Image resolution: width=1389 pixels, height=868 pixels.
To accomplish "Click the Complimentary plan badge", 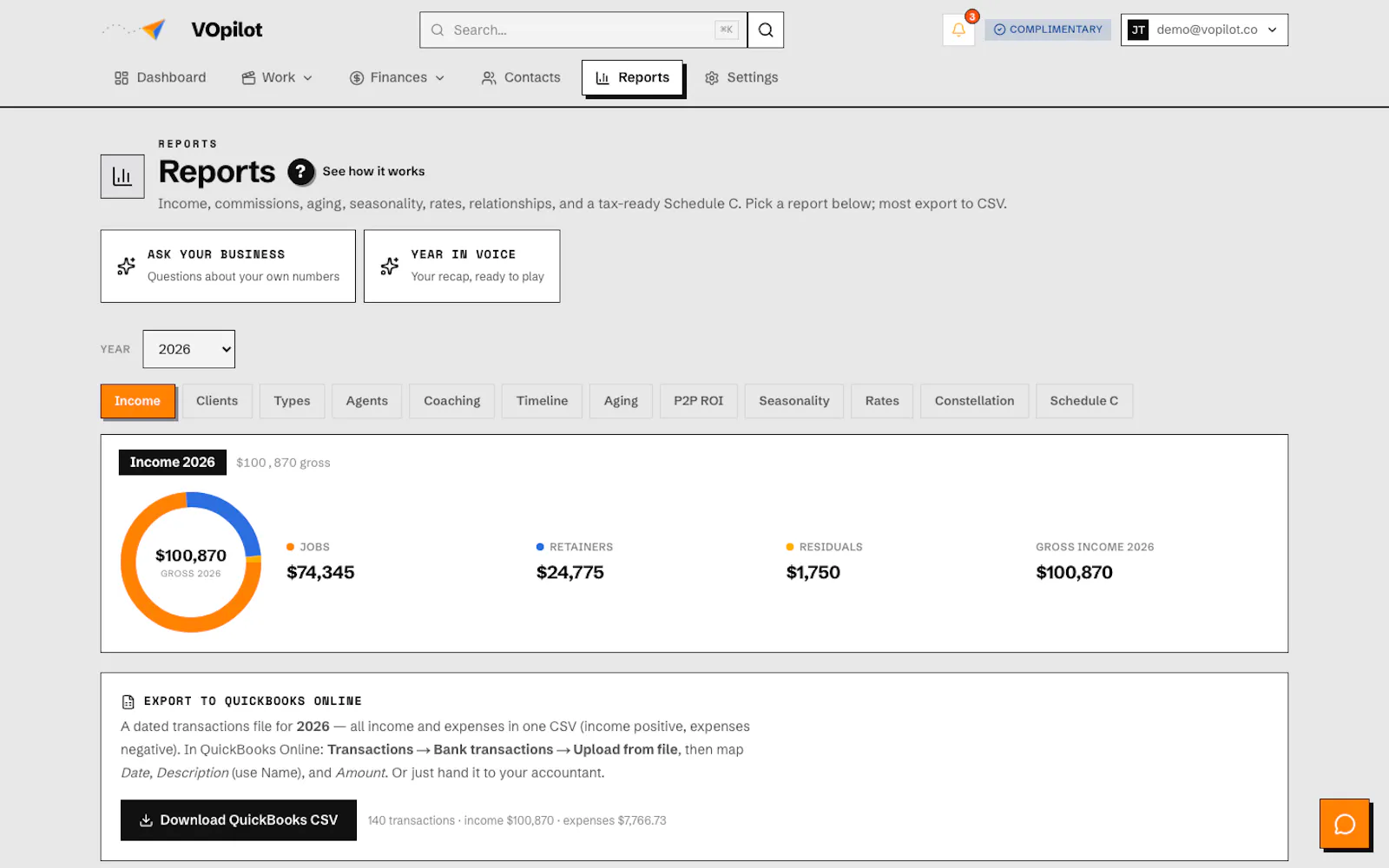I will click(x=1048, y=30).
